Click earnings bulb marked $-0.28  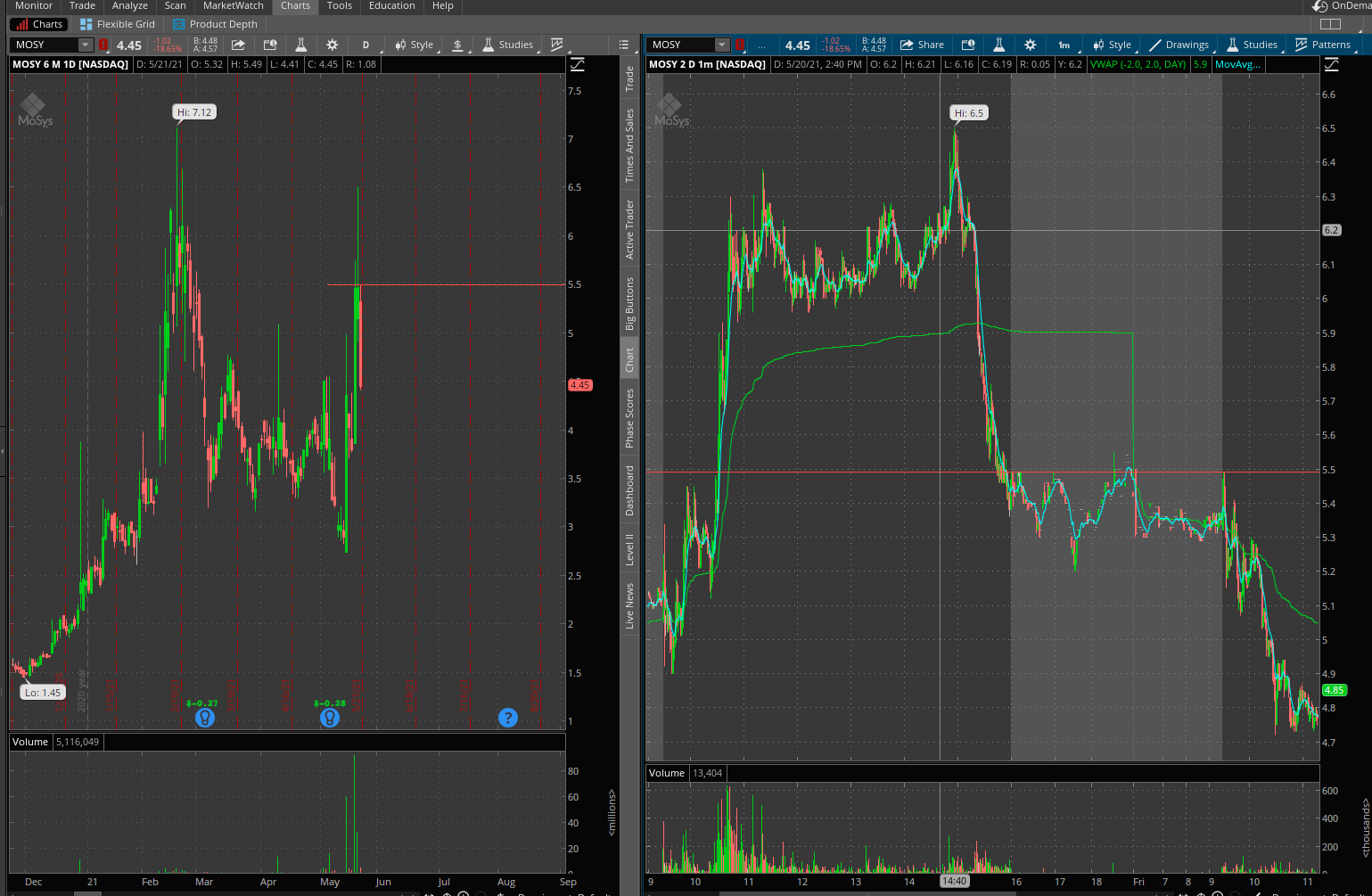tap(330, 718)
